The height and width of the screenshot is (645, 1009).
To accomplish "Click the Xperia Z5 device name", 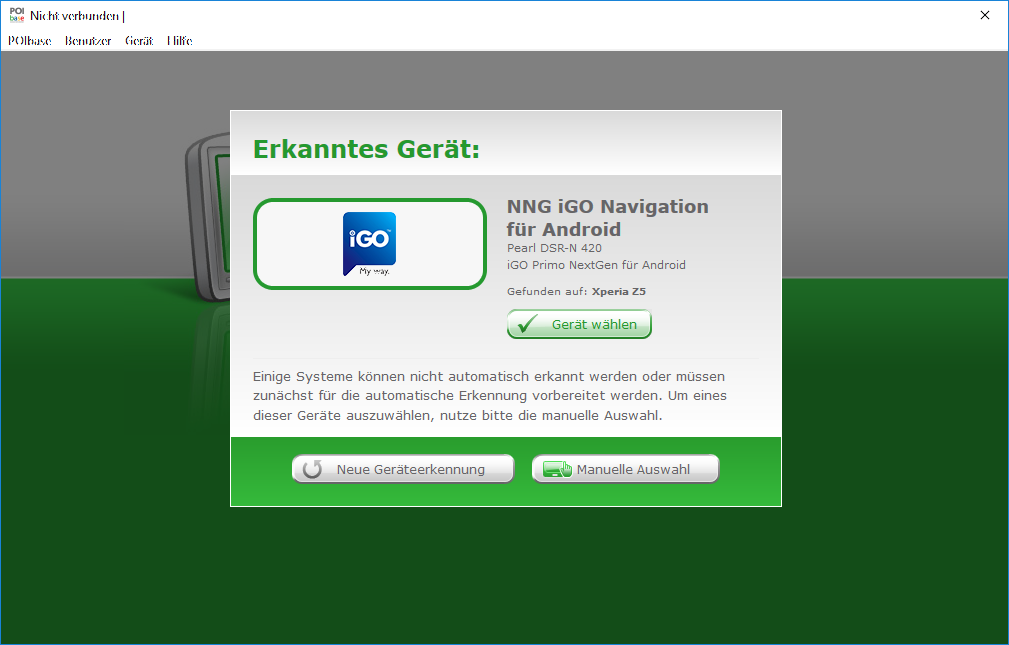I will click(618, 292).
